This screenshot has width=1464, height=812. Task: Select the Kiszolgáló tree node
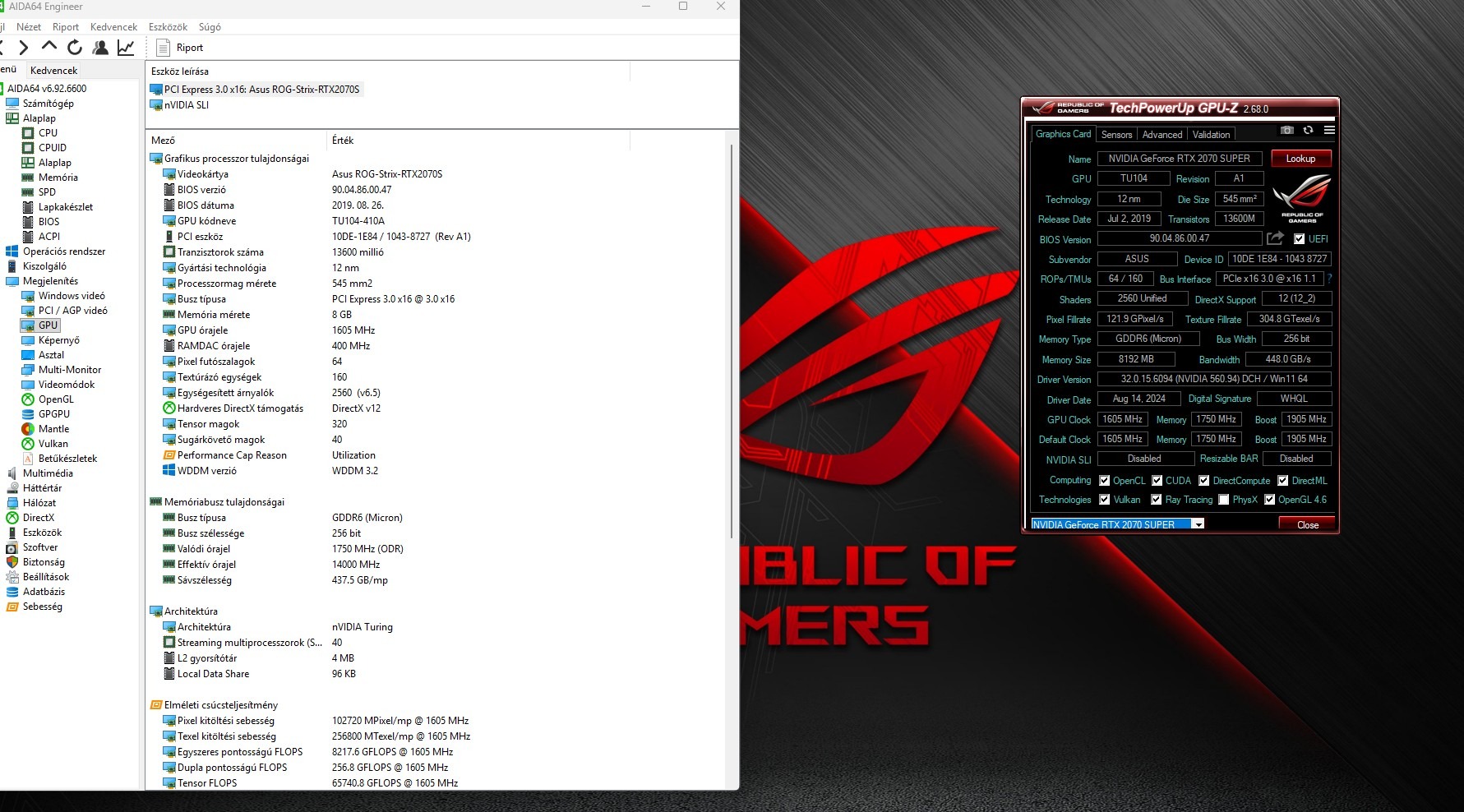(44, 266)
